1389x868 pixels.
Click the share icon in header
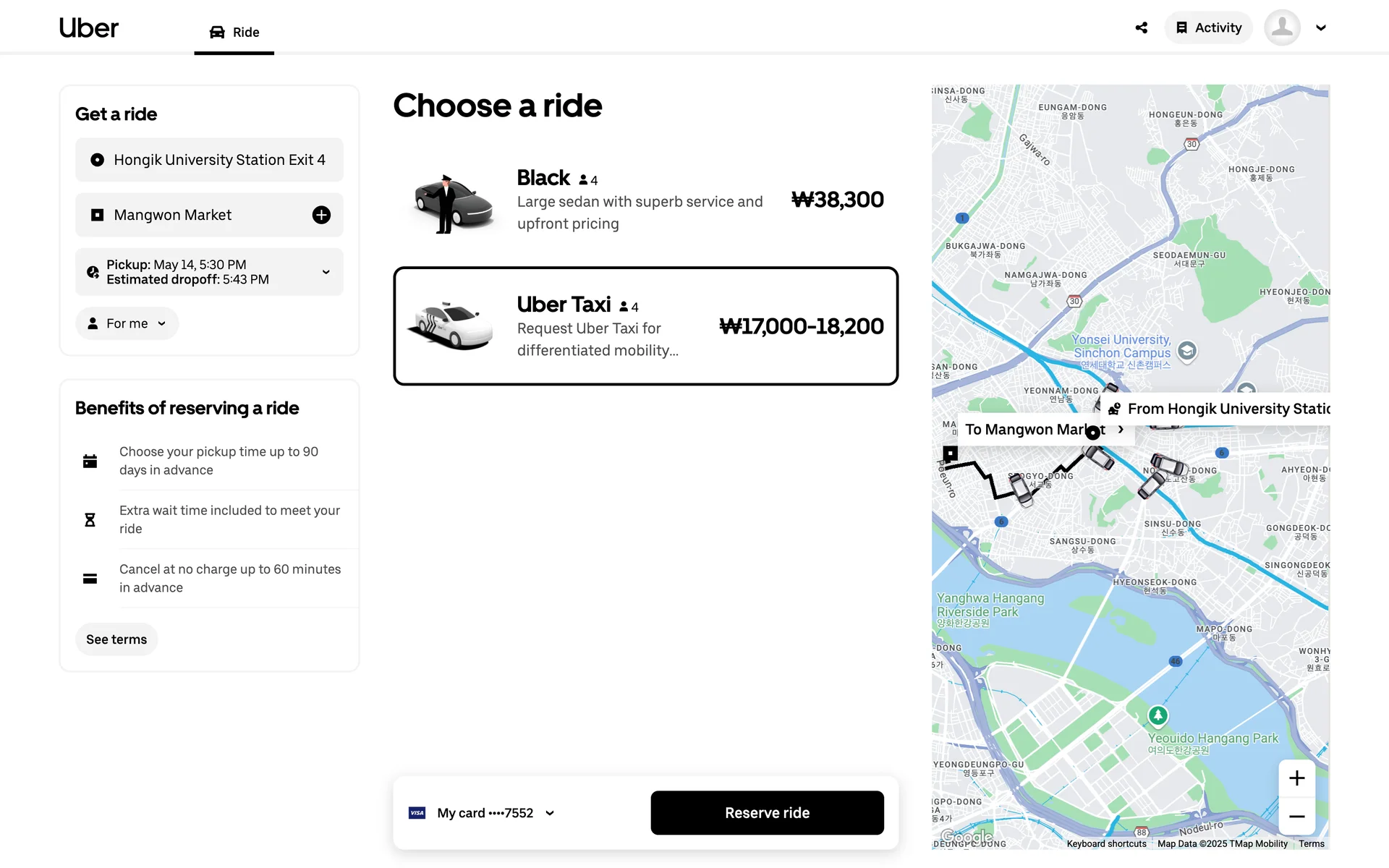[x=1141, y=27]
